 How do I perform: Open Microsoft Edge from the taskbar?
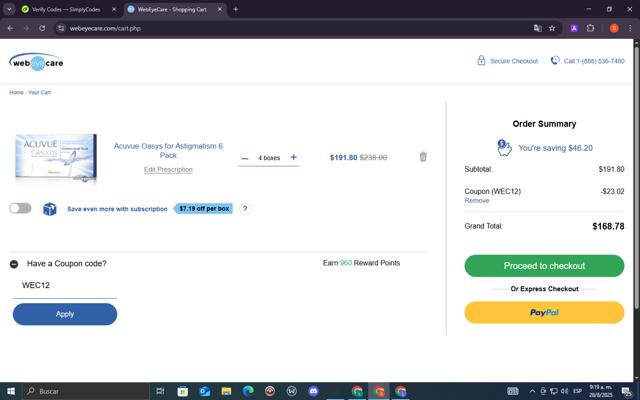248,391
